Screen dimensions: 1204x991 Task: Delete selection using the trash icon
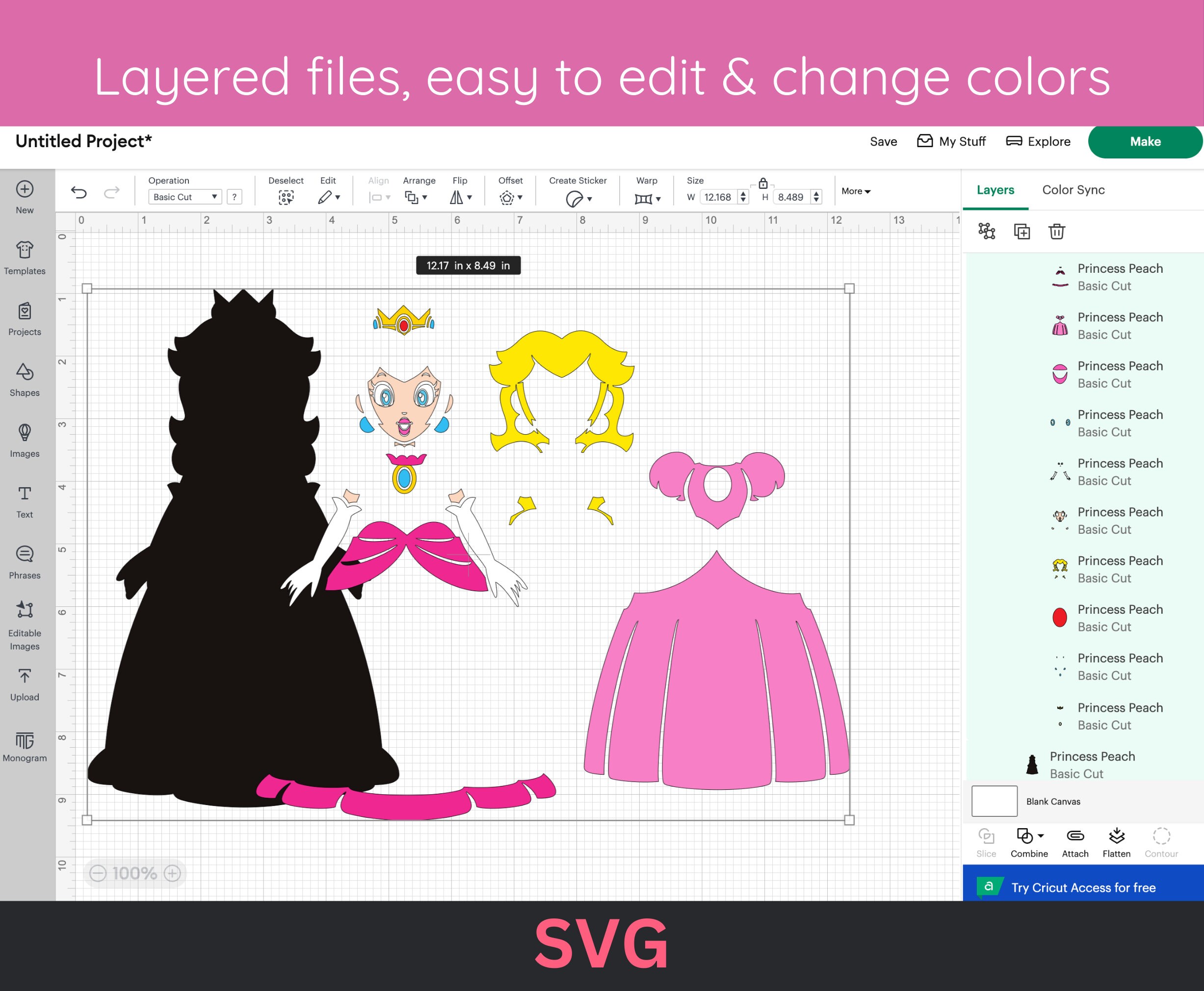tap(1057, 231)
